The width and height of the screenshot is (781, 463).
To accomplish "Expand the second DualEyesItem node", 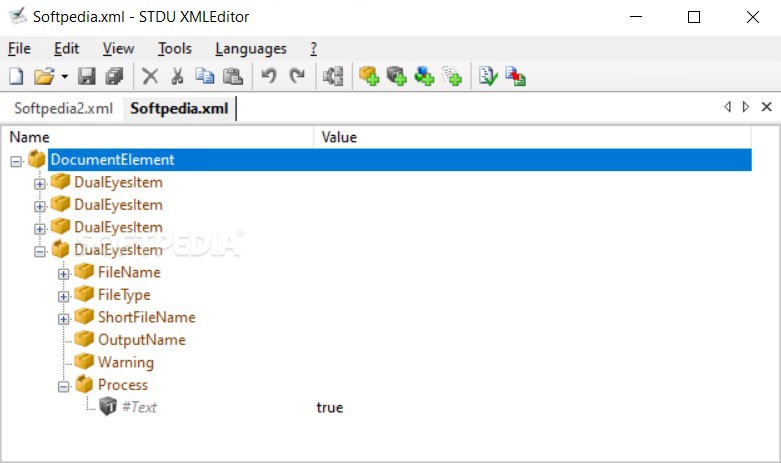I will tap(40, 206).
